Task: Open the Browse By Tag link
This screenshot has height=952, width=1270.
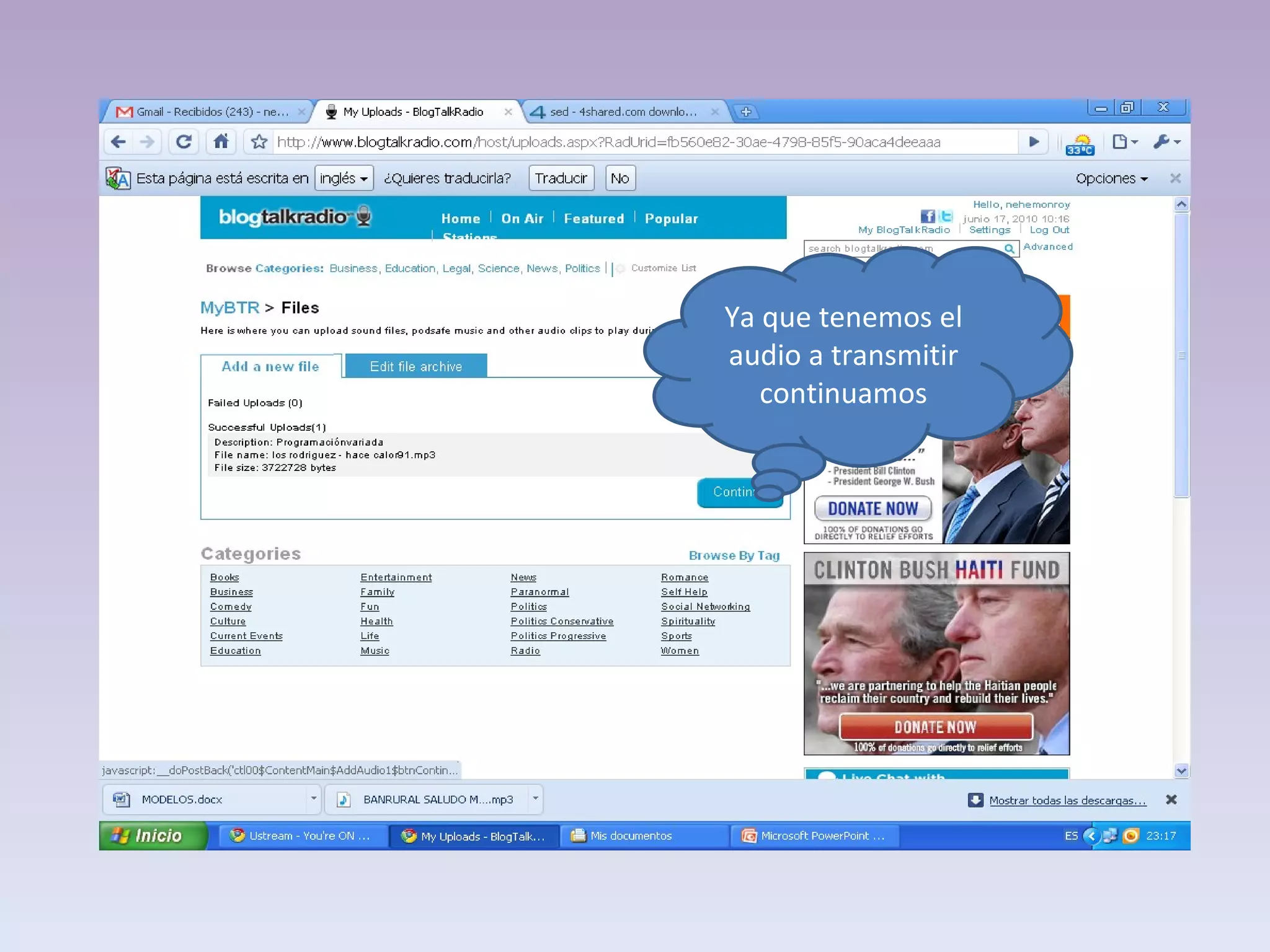Action: pyautogui.click(x=734, y=555)
